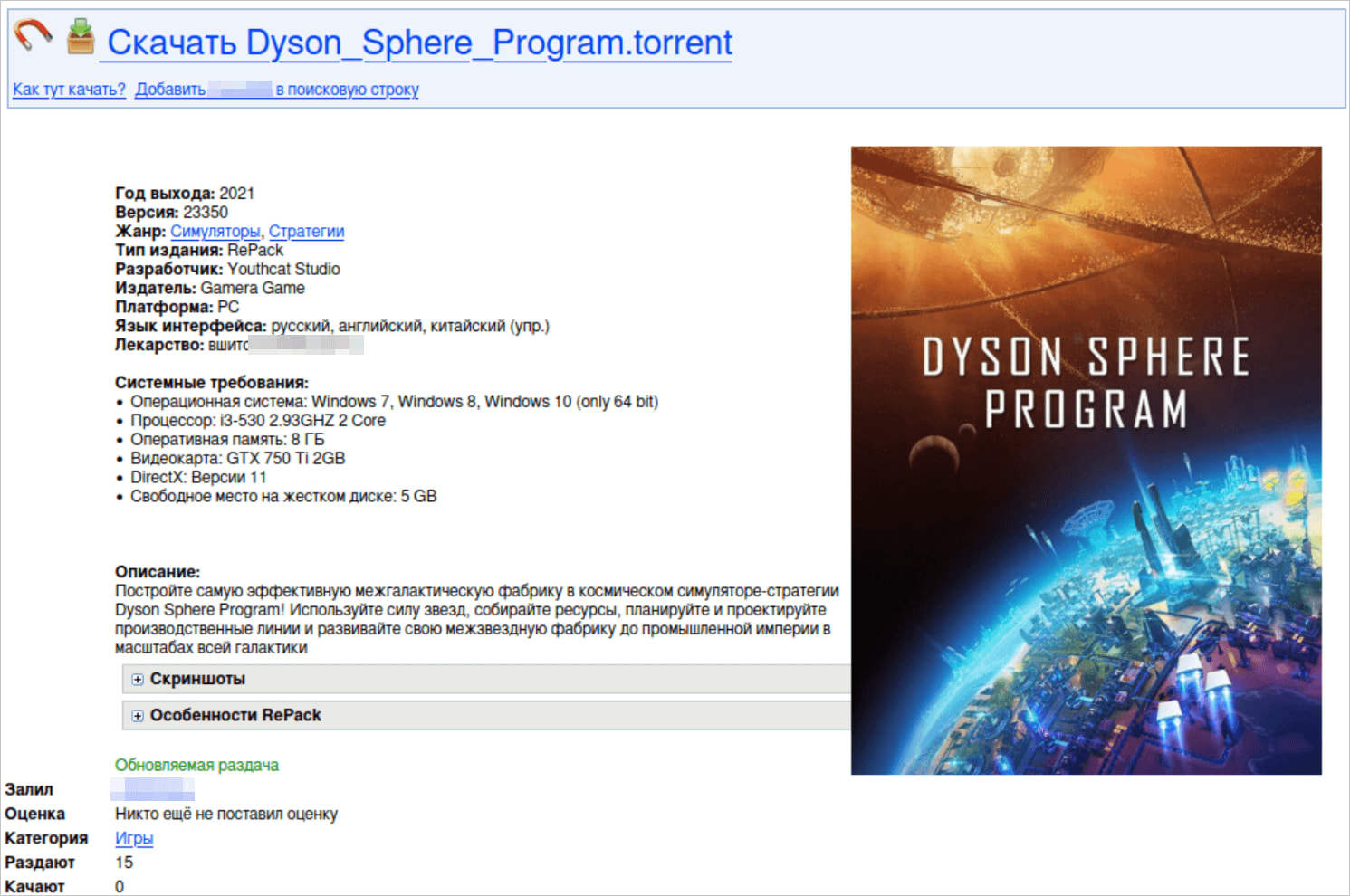Click 'Свободное место на жестком диске: 5 GB'
1350x896 pixels.
(283, 496)
